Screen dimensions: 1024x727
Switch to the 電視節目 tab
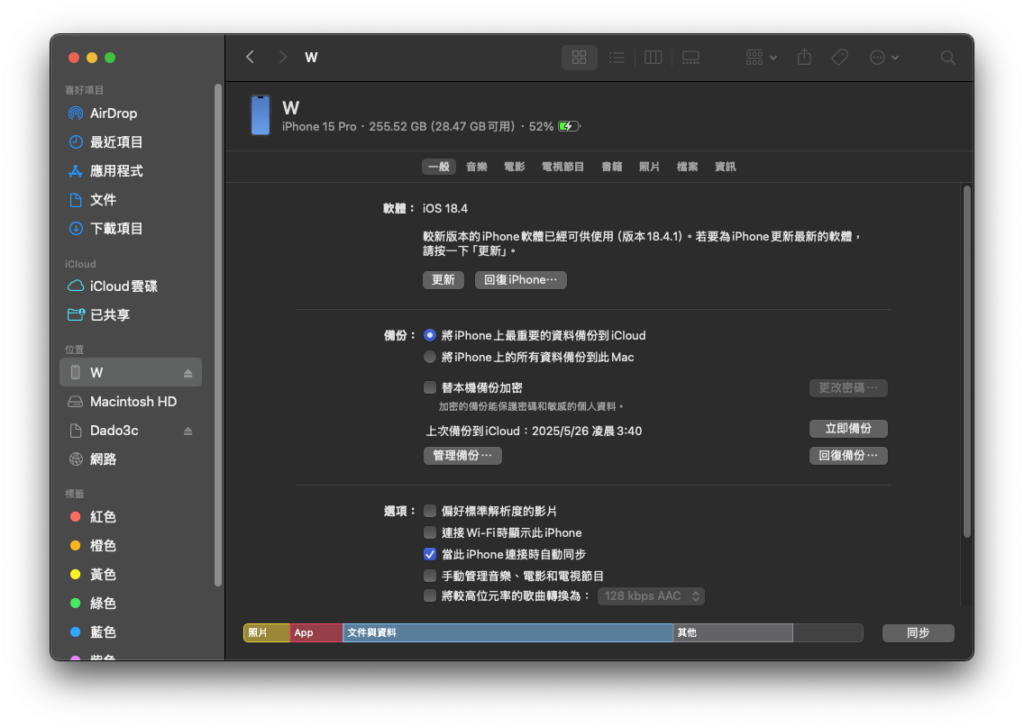(x=563, y=167)
